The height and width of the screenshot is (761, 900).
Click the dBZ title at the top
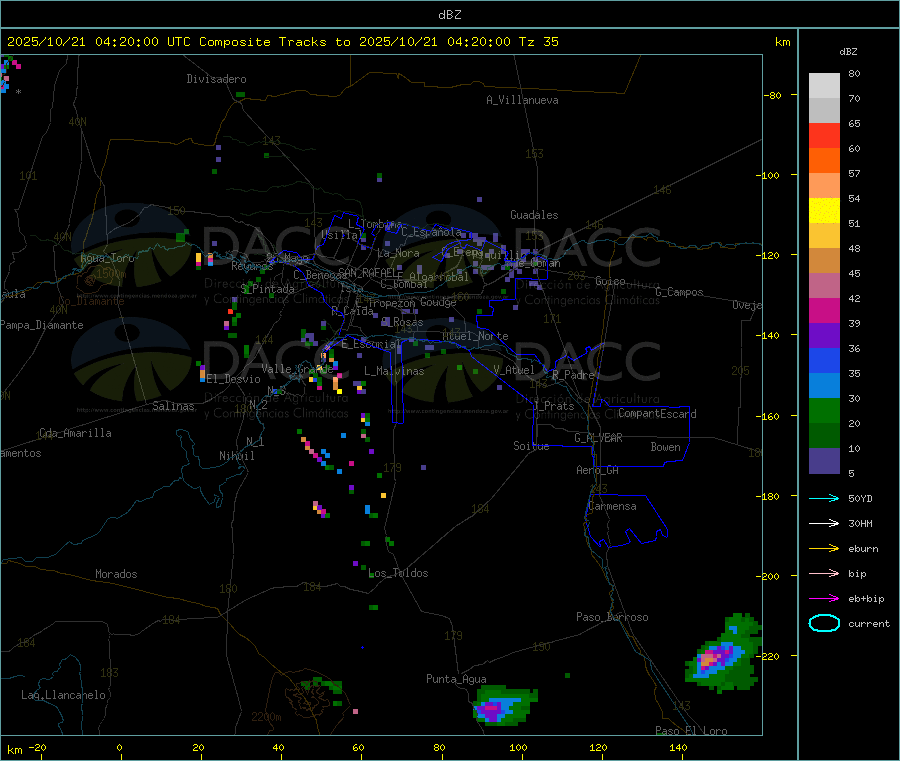coord(449,15)
